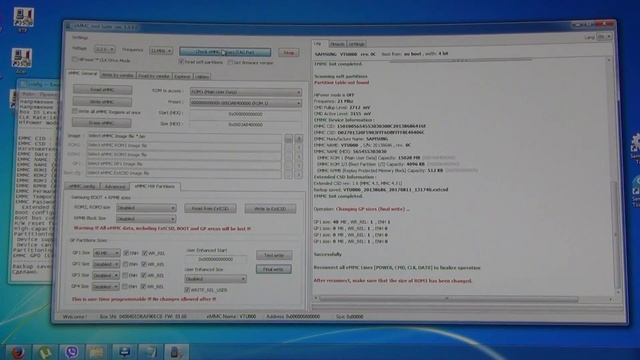This screenshot has width=640, height=360.
Task: Click the Stop button
Action: [289, 53]
